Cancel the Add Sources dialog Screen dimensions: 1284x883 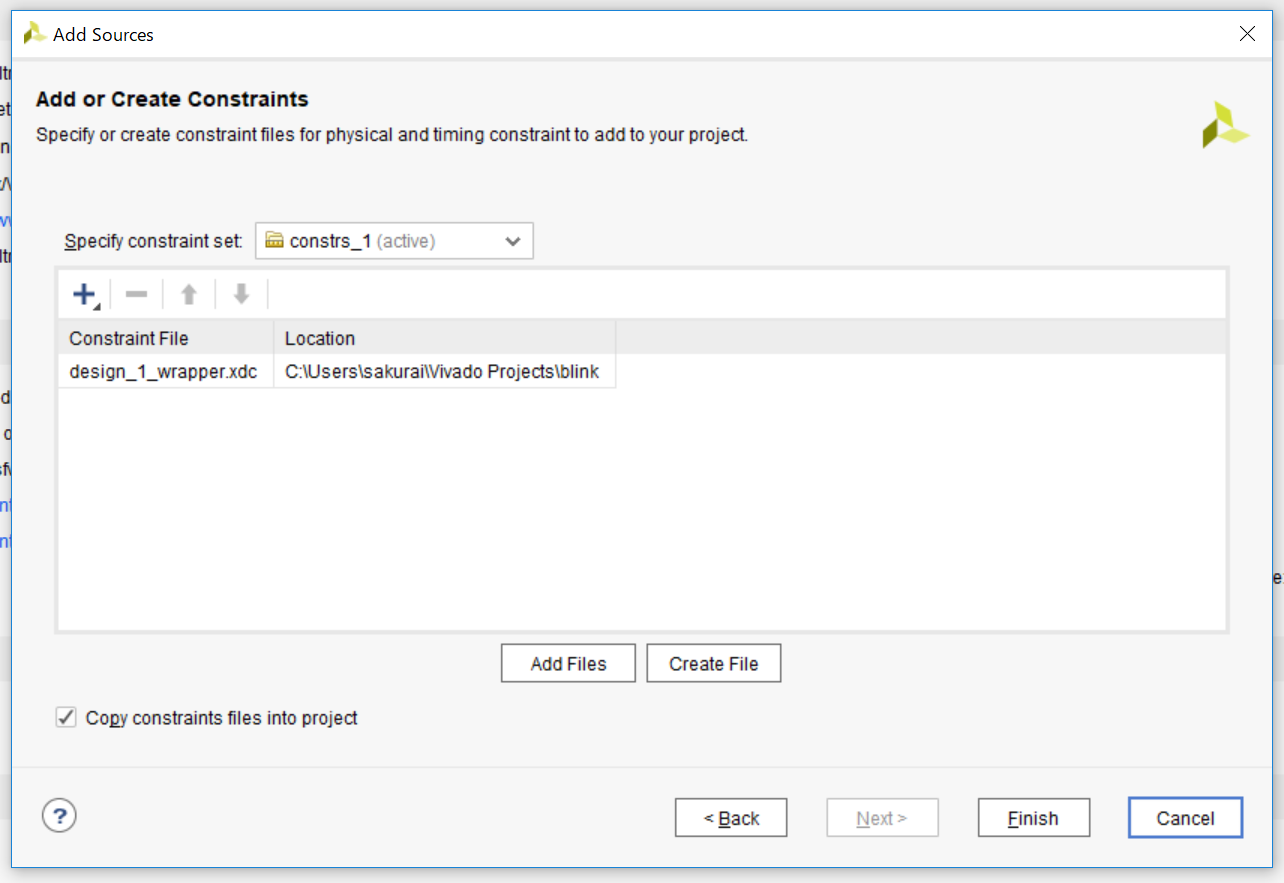point(1185,818)
